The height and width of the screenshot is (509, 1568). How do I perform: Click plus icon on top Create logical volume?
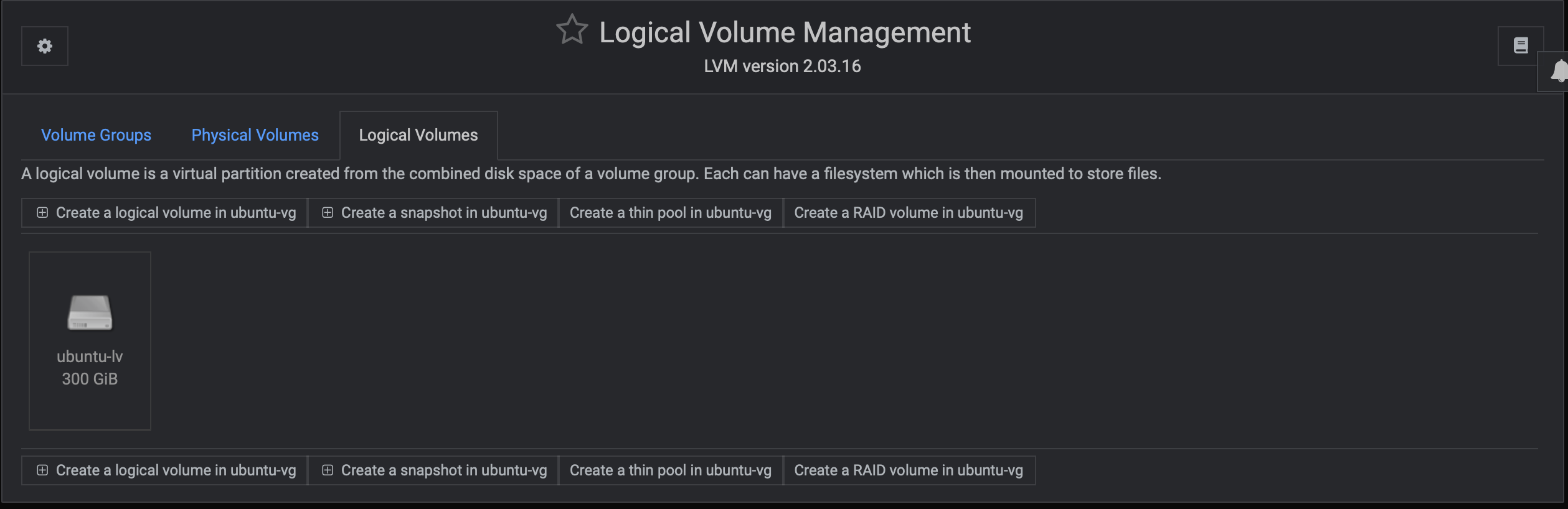tap(42, 213)
